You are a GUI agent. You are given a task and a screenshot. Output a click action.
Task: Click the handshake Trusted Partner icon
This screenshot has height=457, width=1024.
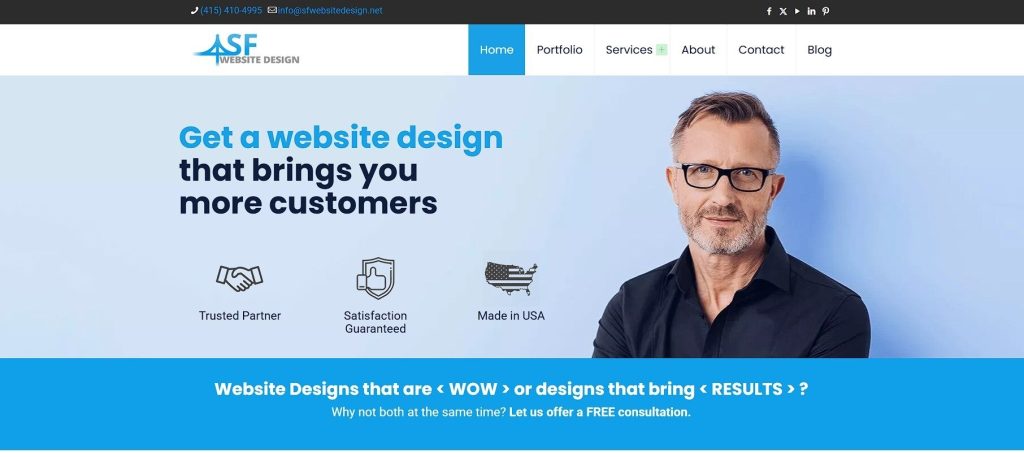click(240, 278)
